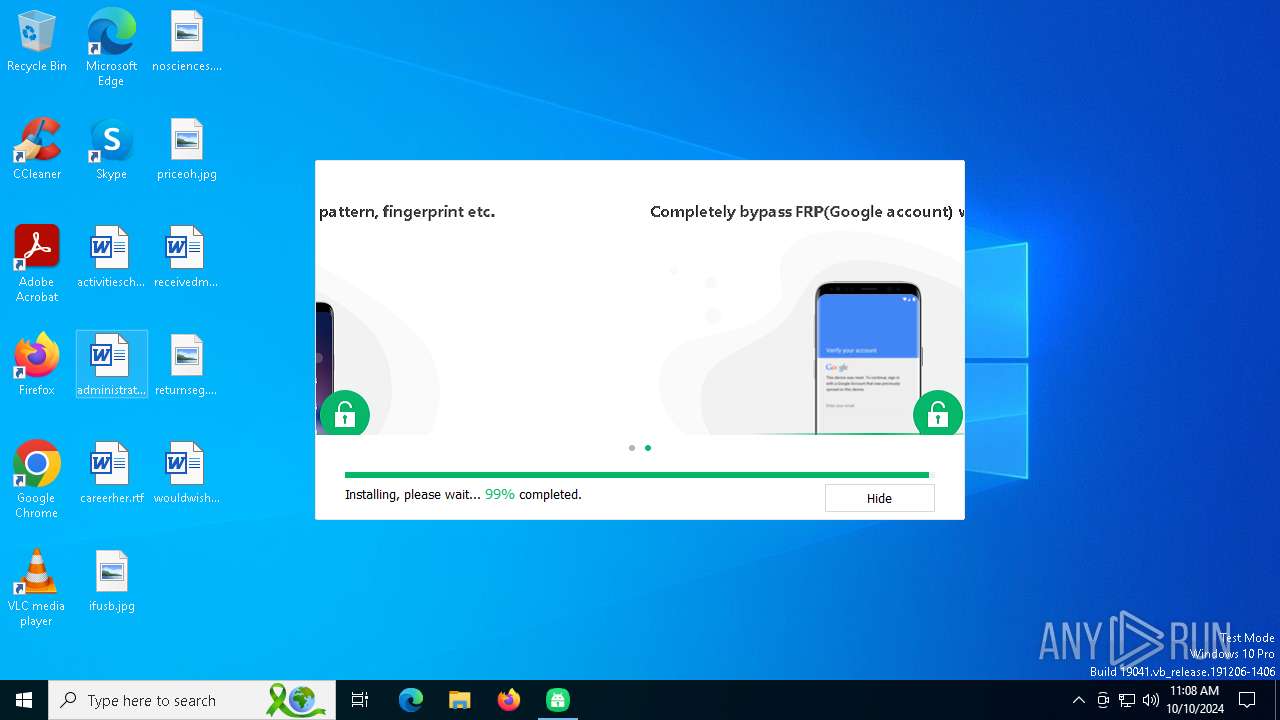This screenshot has height=720, width=1280.
Task: Select the wouldwish Word document icon
Action: click(187, 474)
